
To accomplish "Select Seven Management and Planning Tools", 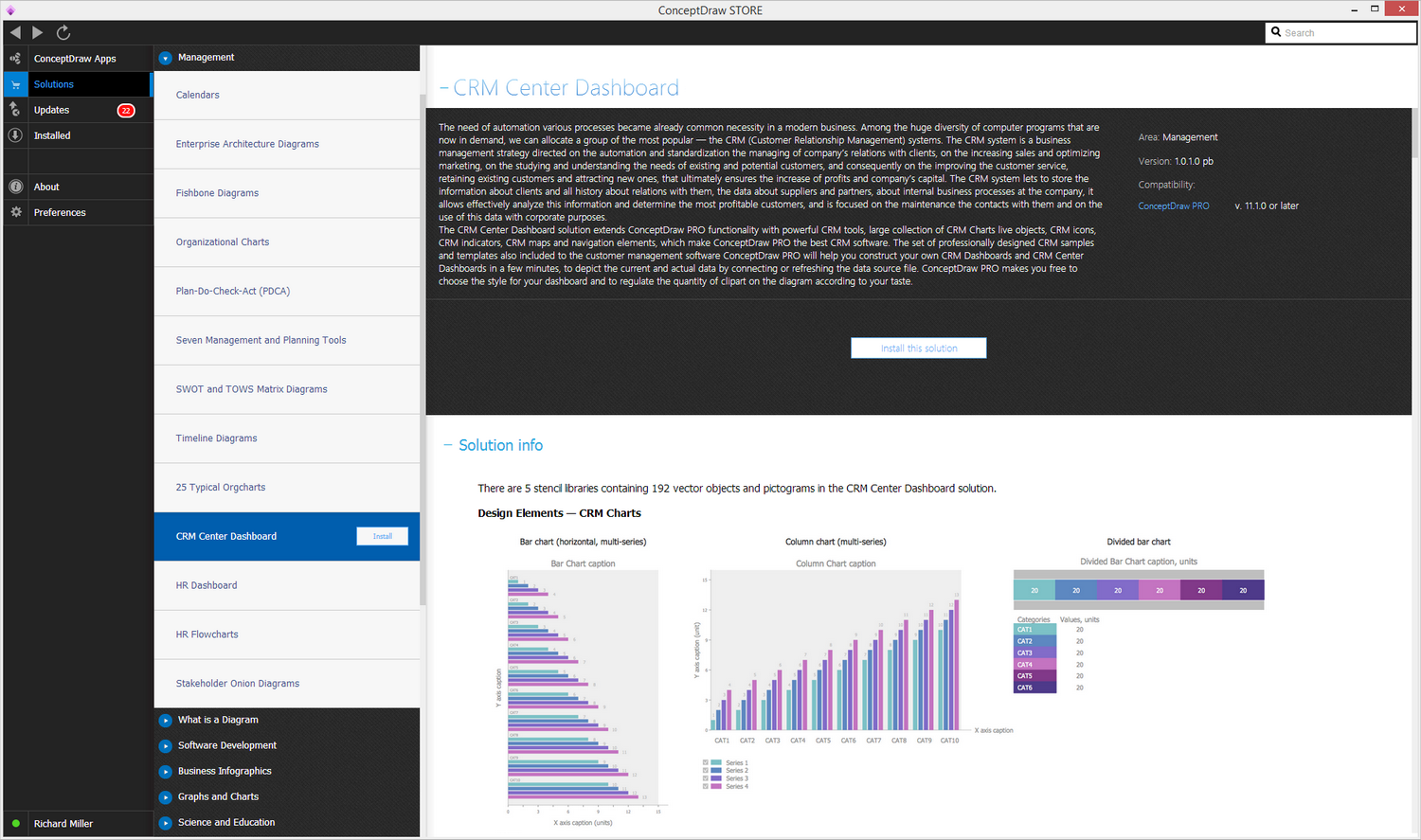I will (287, 341).
